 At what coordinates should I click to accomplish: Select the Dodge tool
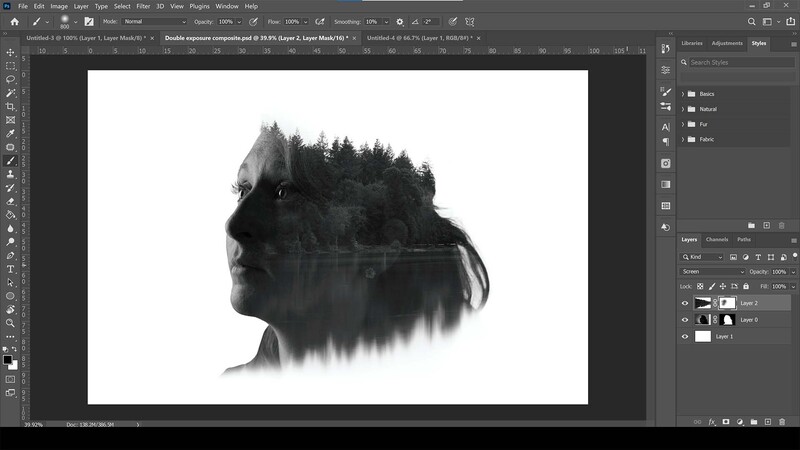click(10, 242)
